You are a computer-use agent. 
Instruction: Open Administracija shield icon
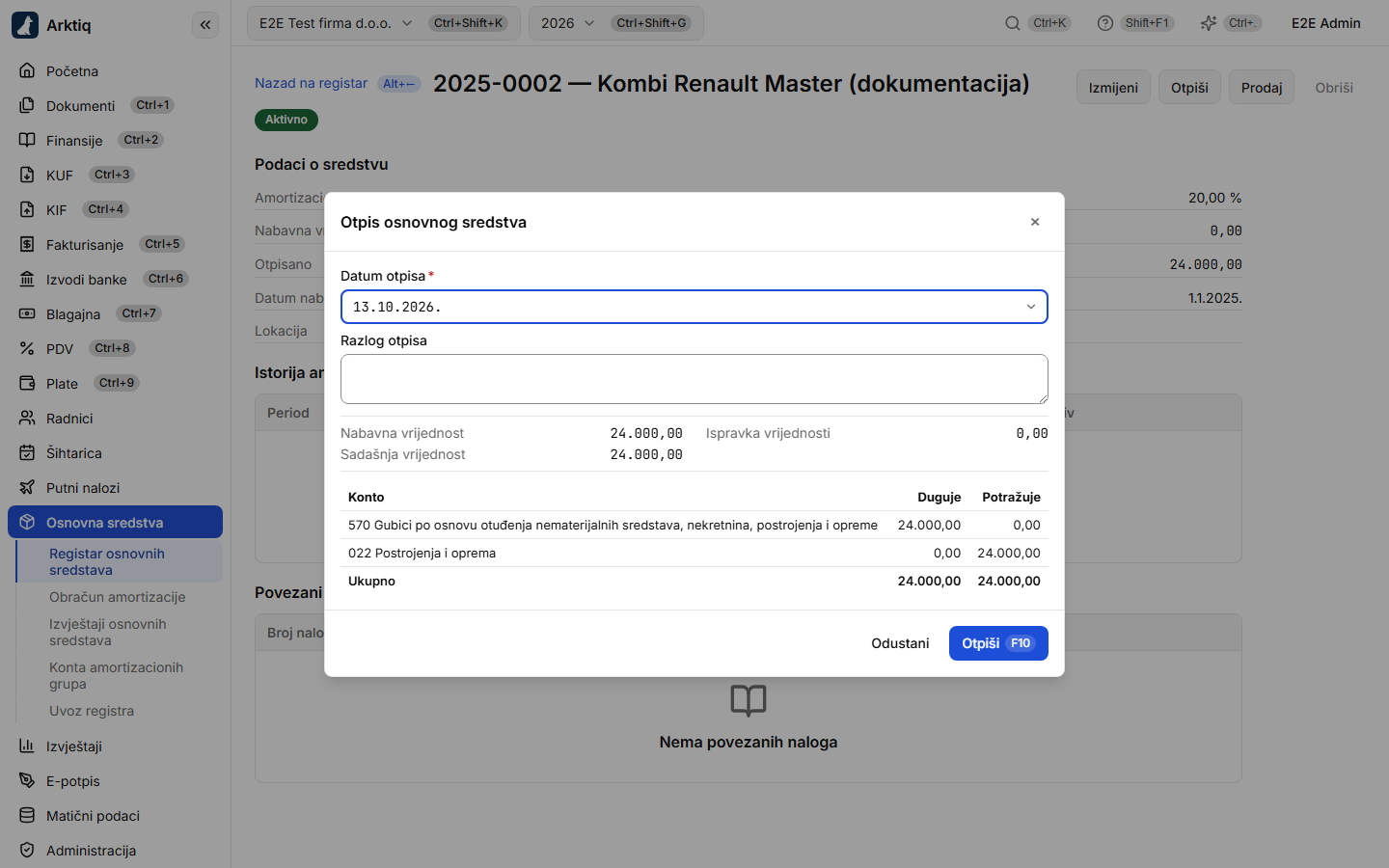pos(27,850)
